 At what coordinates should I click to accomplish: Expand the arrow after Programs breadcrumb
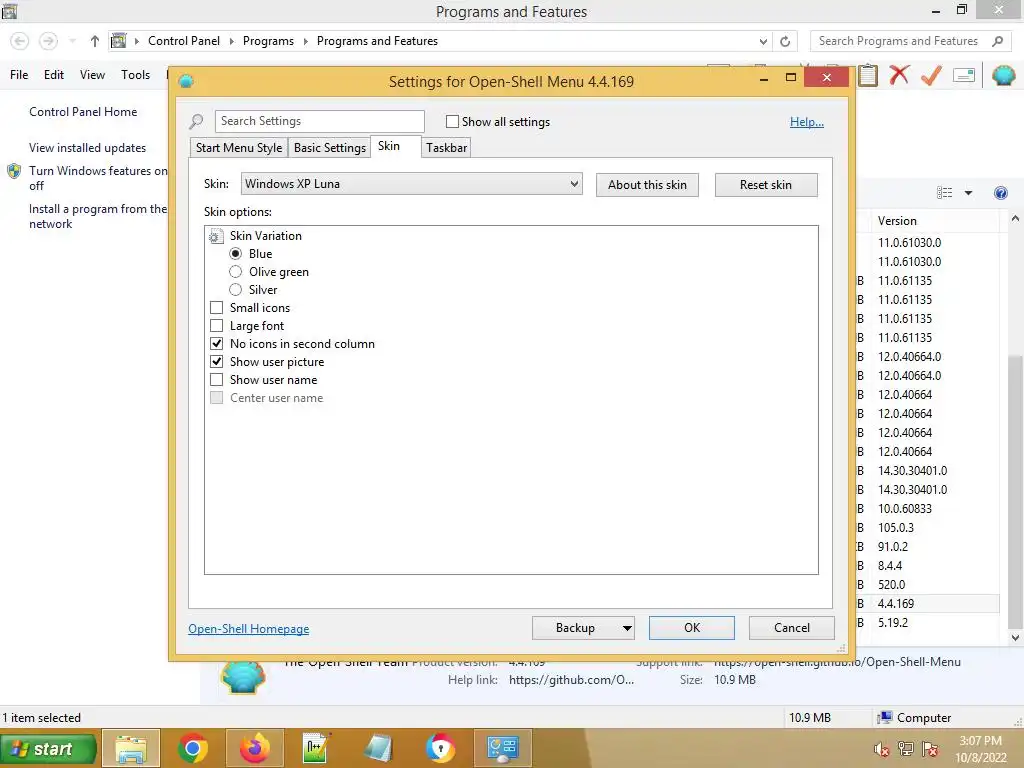click(x=305, y=41)
